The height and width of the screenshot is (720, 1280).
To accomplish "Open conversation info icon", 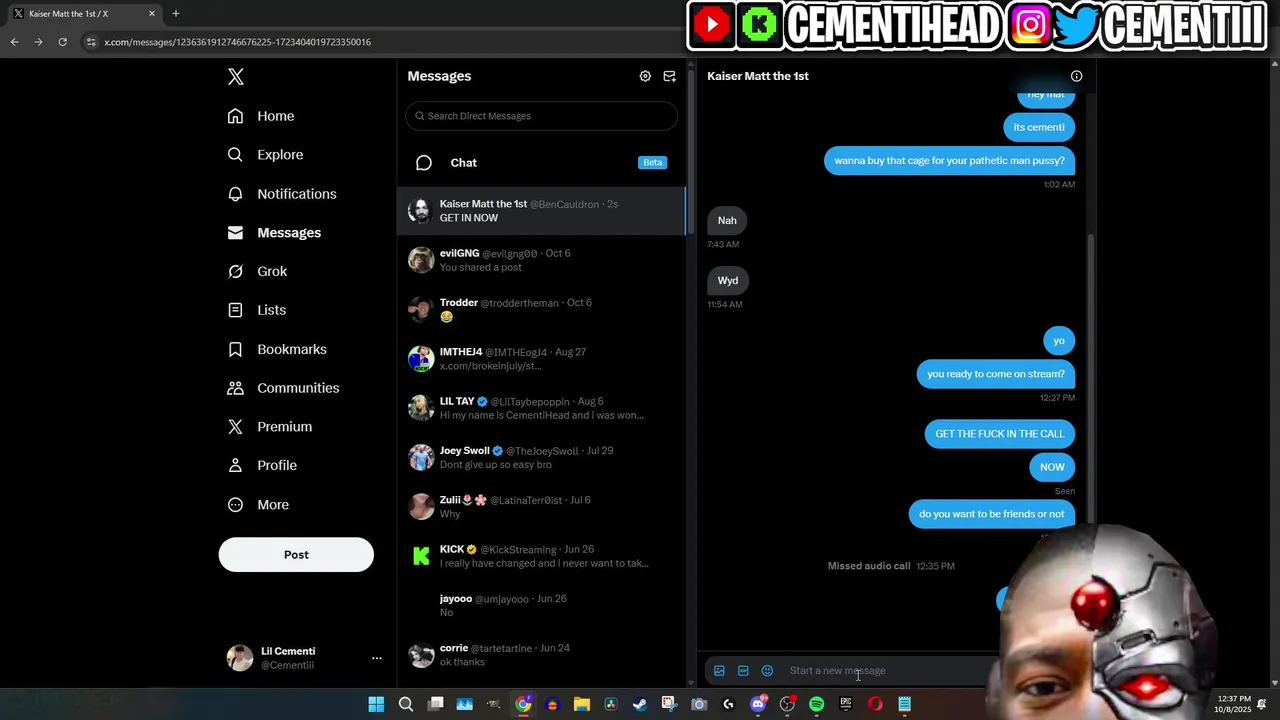I will 1076,76.
